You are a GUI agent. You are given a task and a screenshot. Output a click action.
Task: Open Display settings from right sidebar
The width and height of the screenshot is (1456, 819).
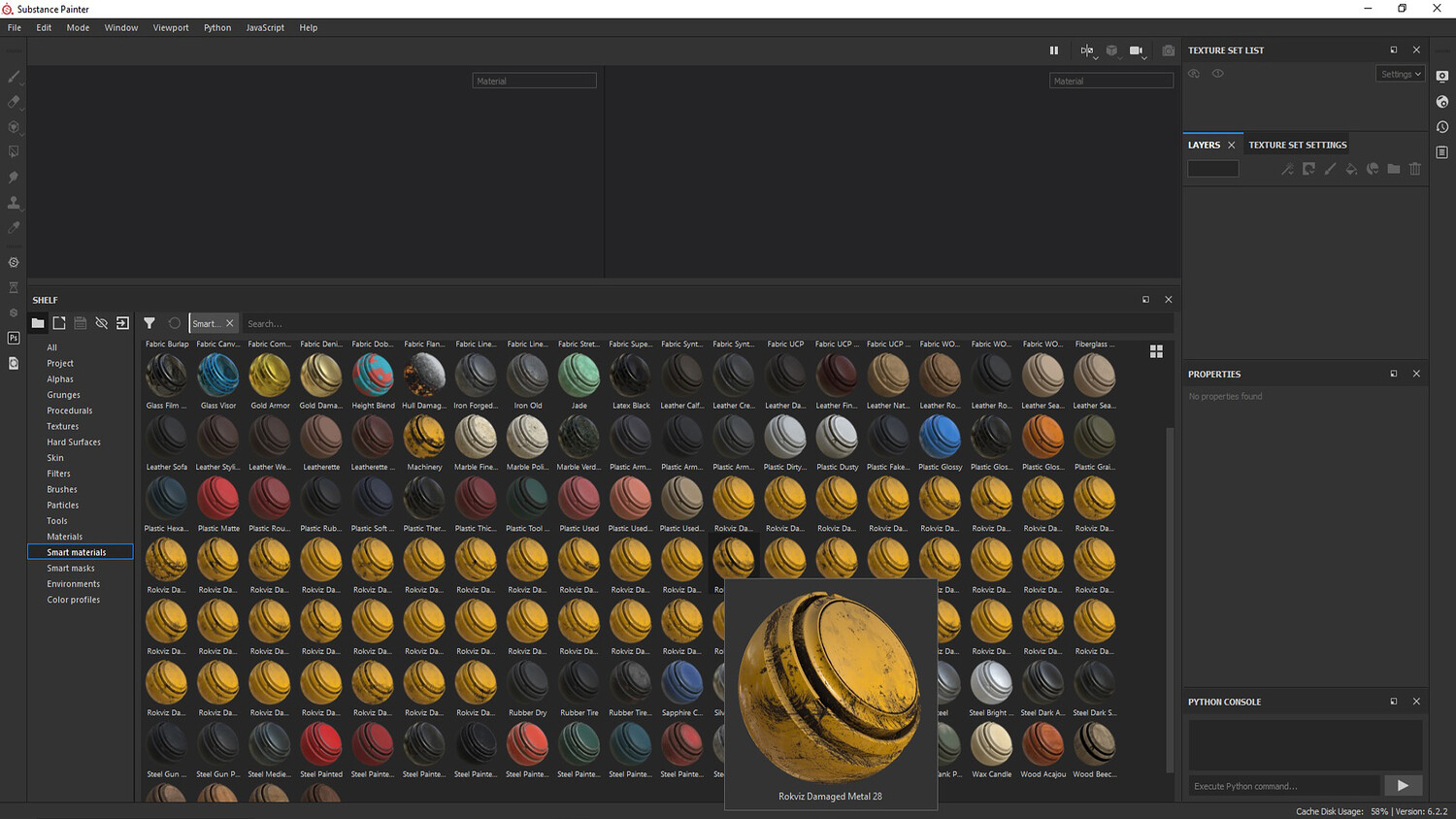pos(1442,77)
